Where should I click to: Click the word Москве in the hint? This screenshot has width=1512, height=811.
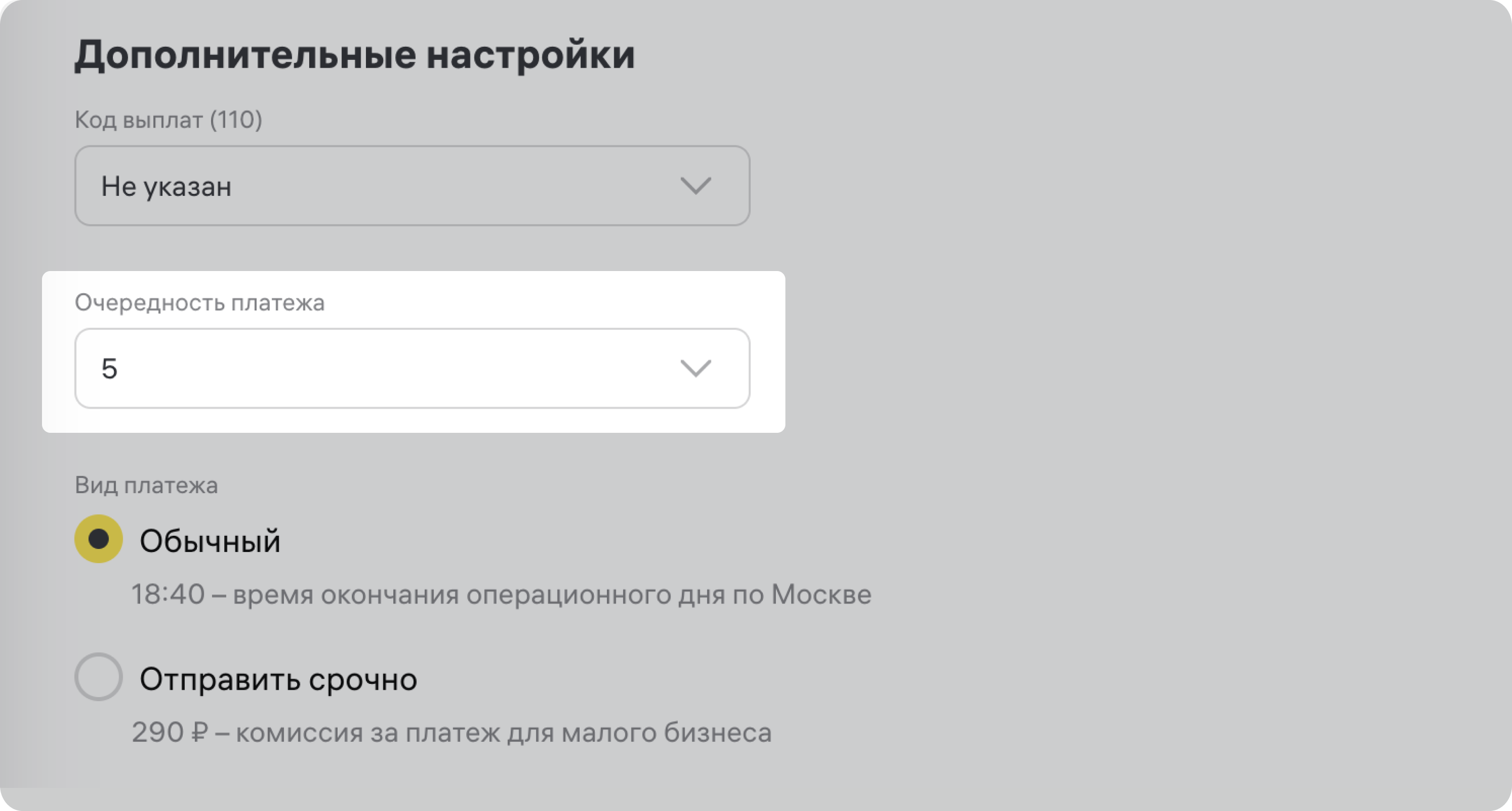(821, 594)
